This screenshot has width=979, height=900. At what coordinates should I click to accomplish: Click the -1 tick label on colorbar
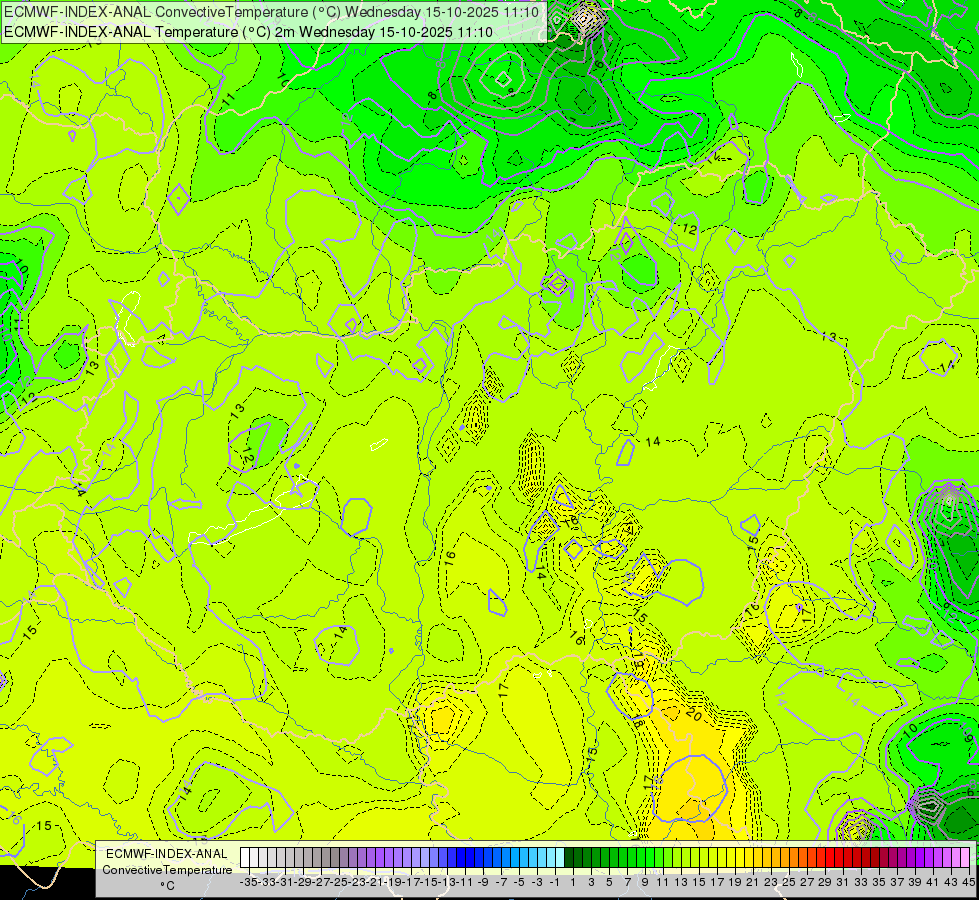tap(554, 882)
